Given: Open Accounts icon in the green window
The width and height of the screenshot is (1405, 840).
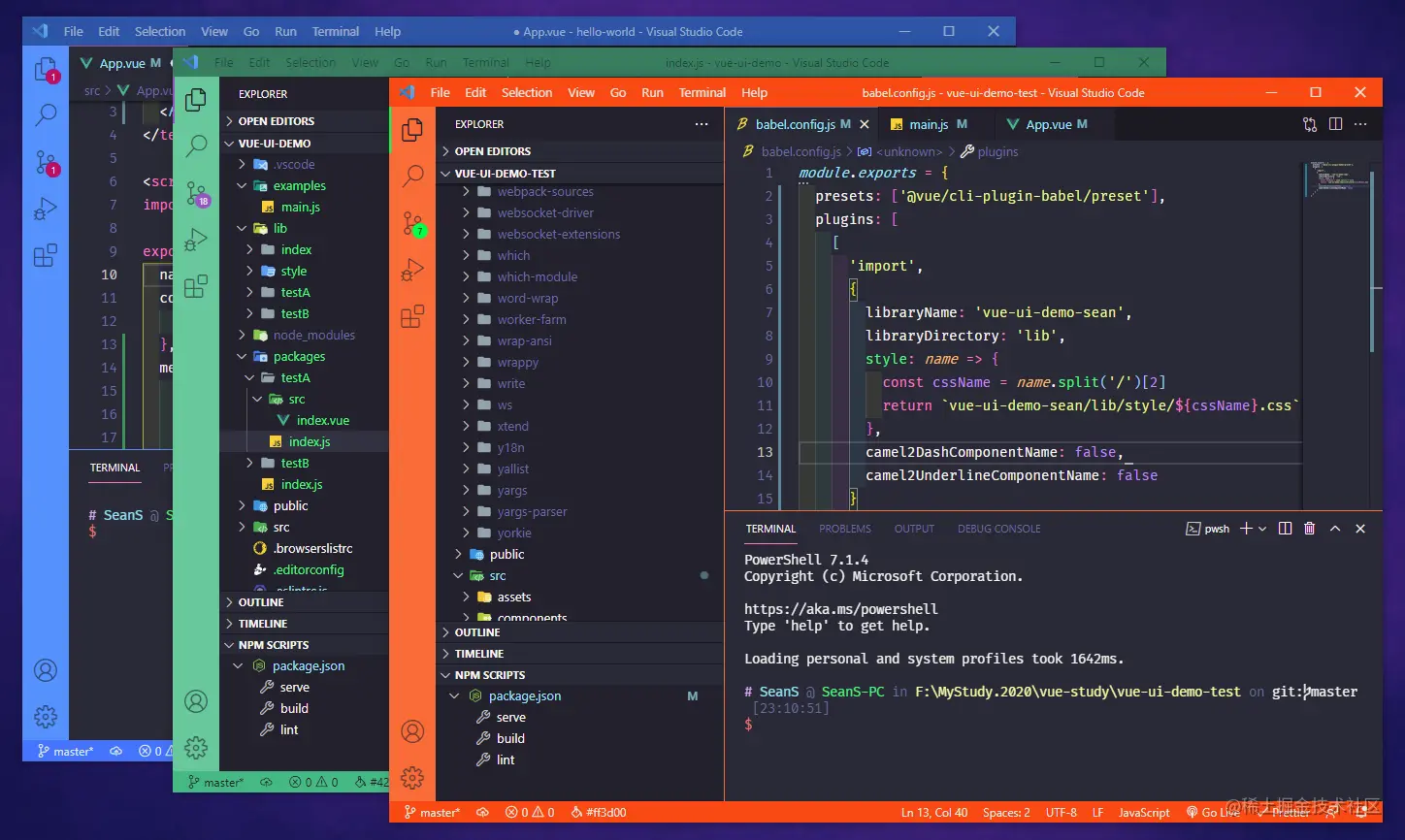Looking at the screenshot, I should coord(196,700).
